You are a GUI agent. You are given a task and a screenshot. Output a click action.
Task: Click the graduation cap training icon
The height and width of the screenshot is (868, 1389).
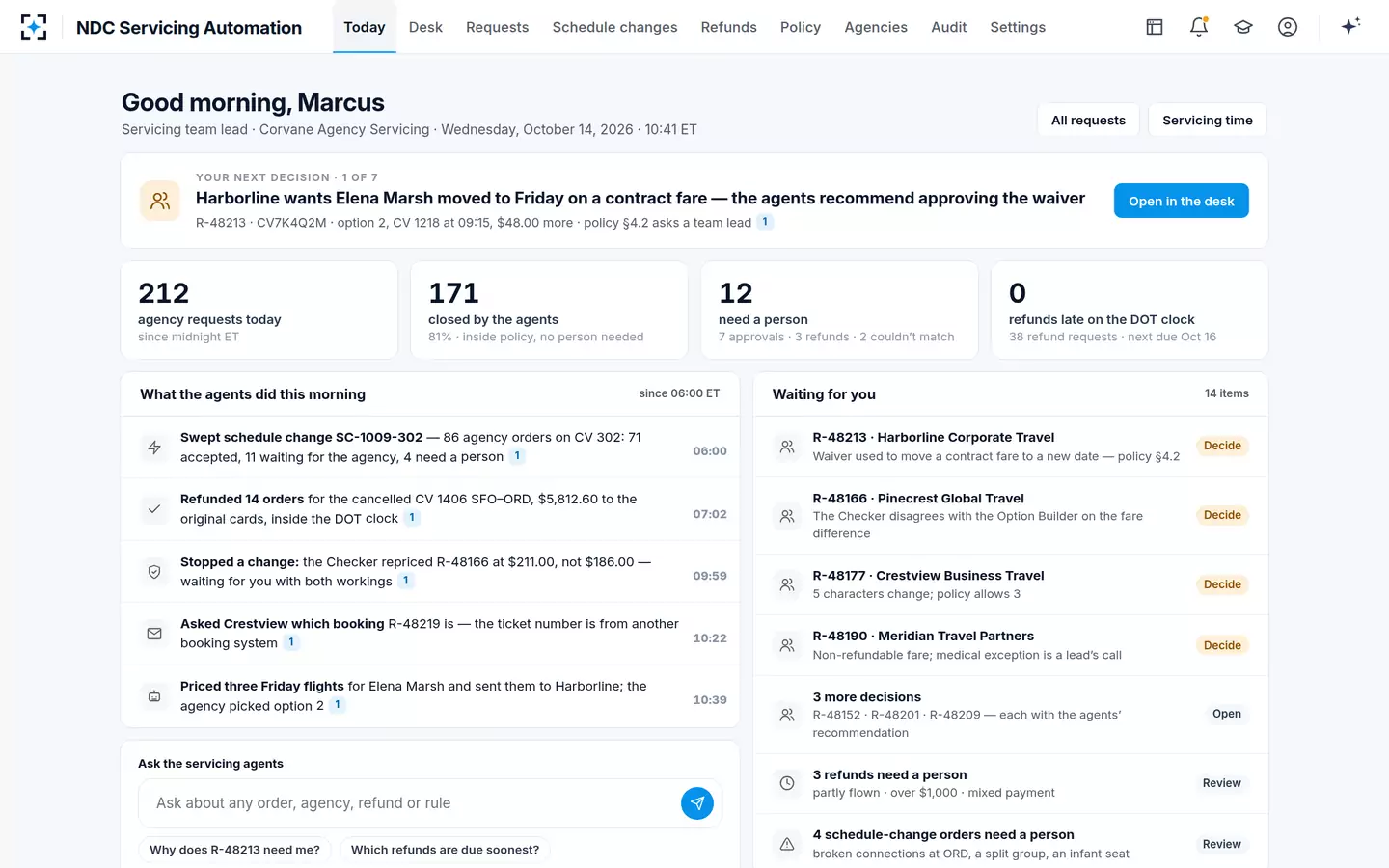(x=1243, y=27)
